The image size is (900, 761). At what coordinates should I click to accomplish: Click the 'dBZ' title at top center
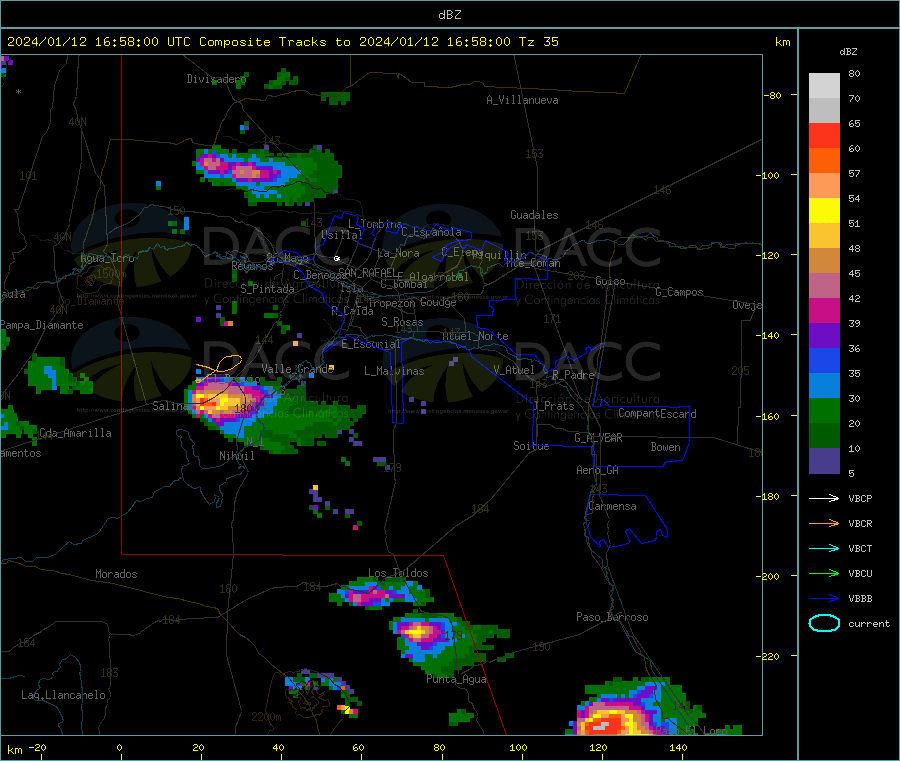coord(449,15)
